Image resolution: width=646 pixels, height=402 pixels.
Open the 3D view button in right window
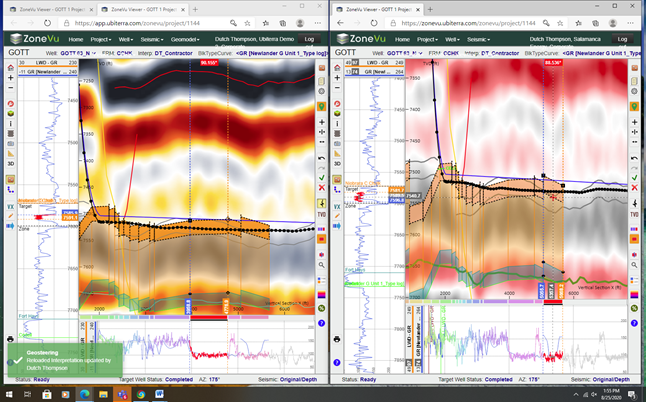point(337,164)
